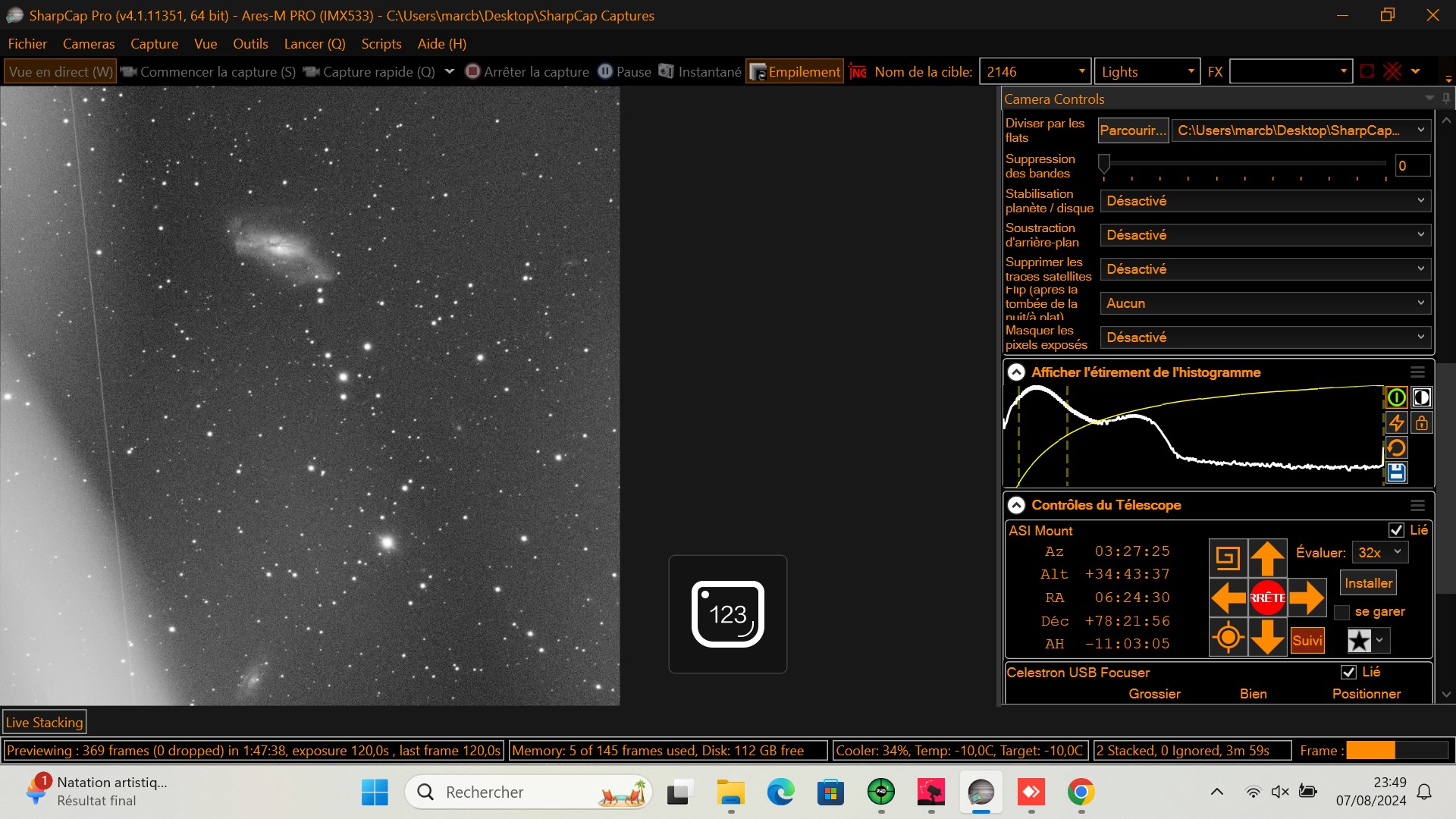Adjust the Suppression des bandes slider

(x=1104, y=163)
